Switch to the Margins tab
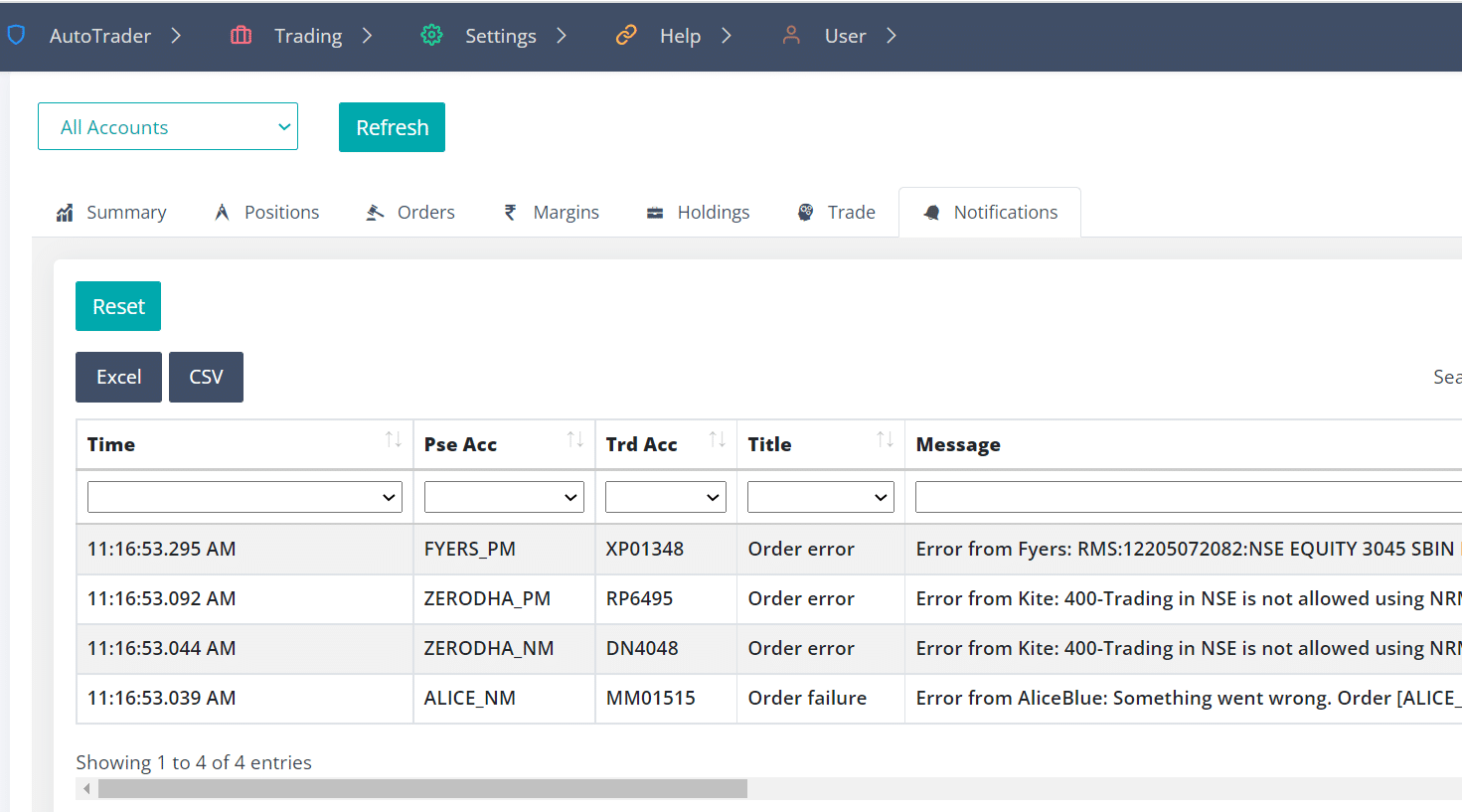The width and height of the screenshot is (1462, 812). (x=552, y=213)
